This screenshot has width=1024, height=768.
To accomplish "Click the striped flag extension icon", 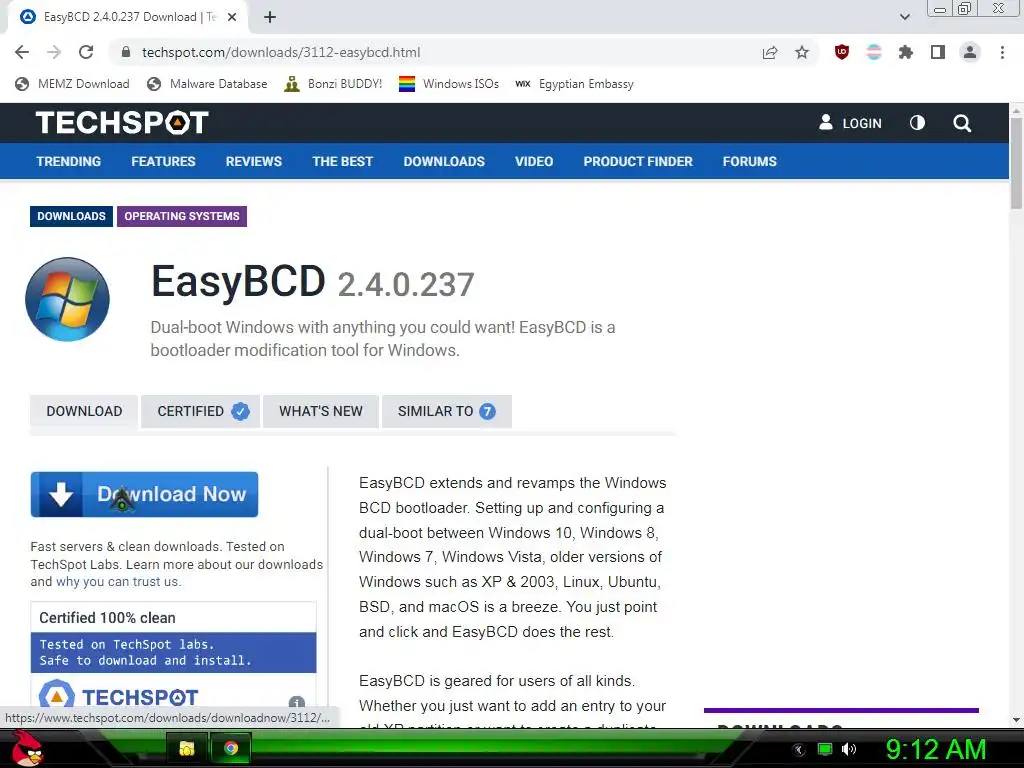I will (874, 52).
